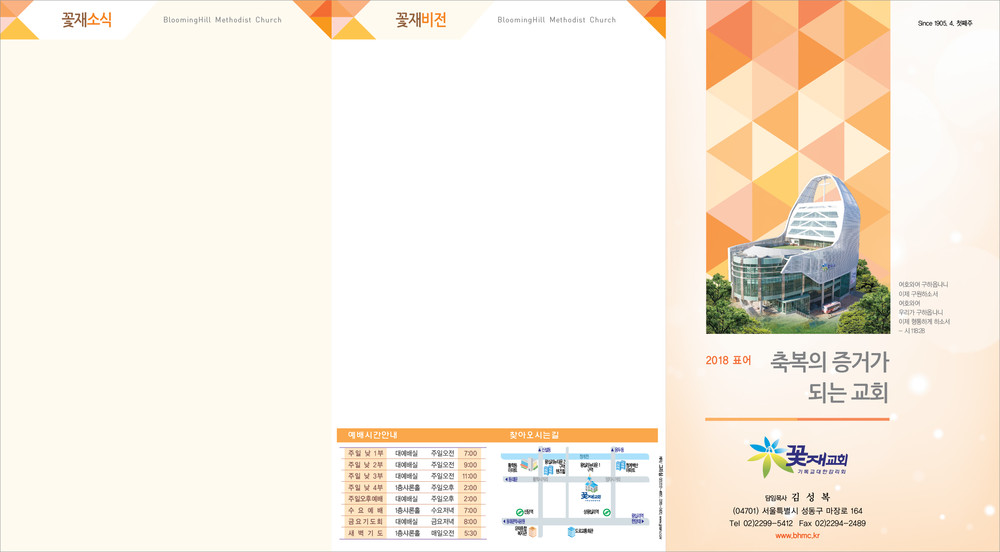Click the church building icon on the map
The width and height of the screenshot is (1000, 552).
pyautogui.click(x=590, y=485)
